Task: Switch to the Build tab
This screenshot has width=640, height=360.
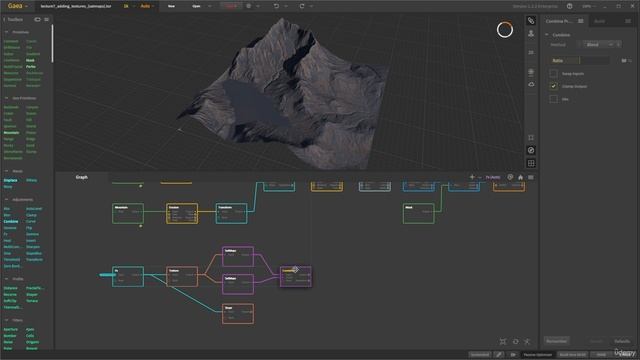Action: pos(599,21)
